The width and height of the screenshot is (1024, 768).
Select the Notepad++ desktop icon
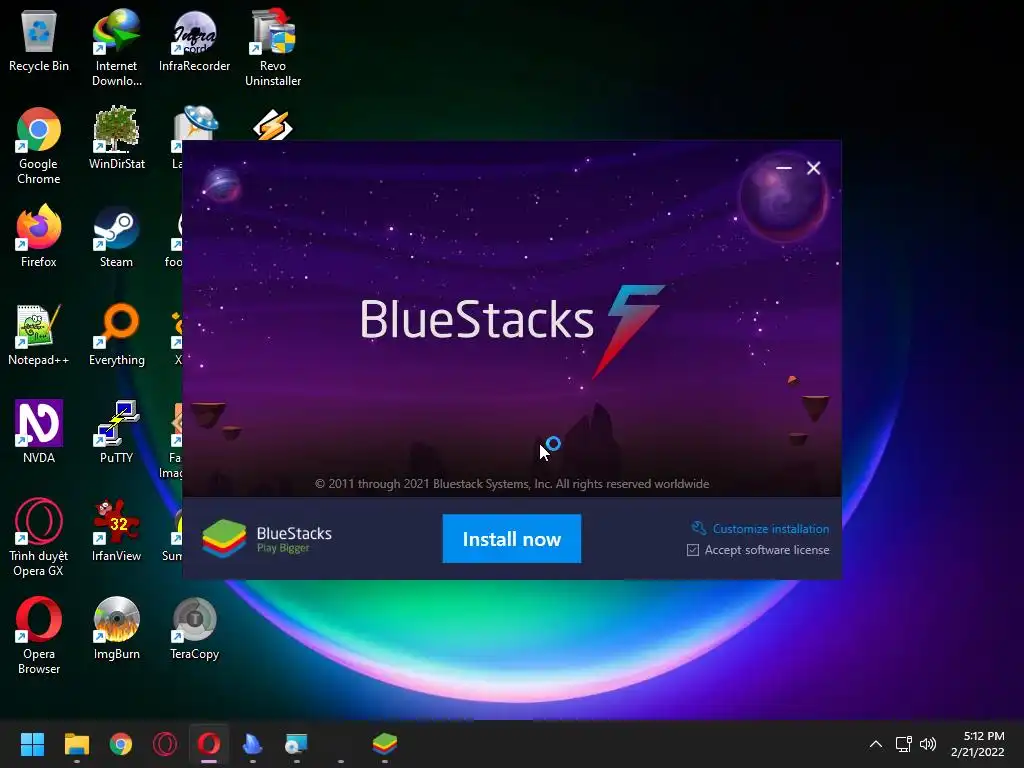[x=39, y=335]
